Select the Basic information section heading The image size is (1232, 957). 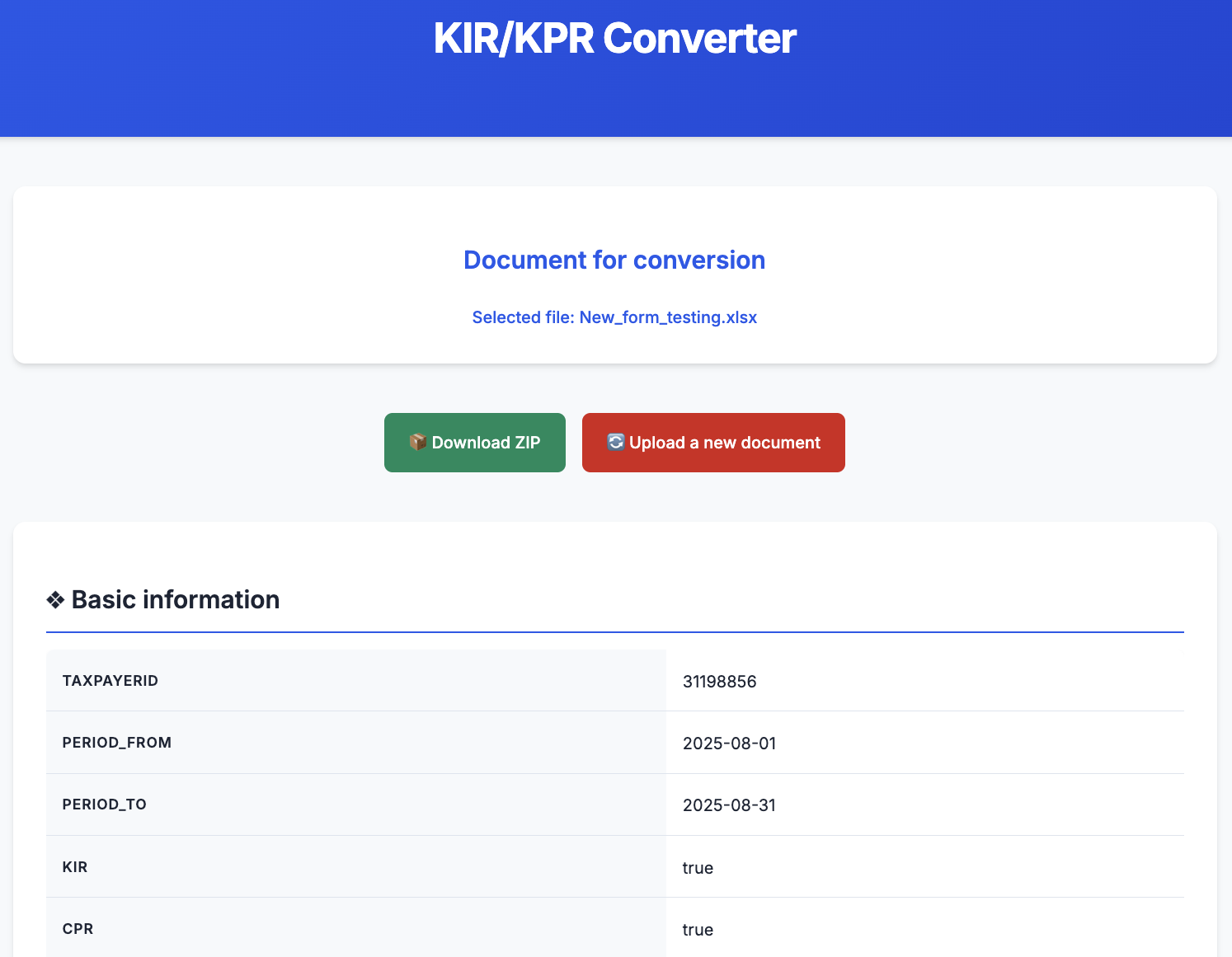pyautogui.click(x=175, y=599)
